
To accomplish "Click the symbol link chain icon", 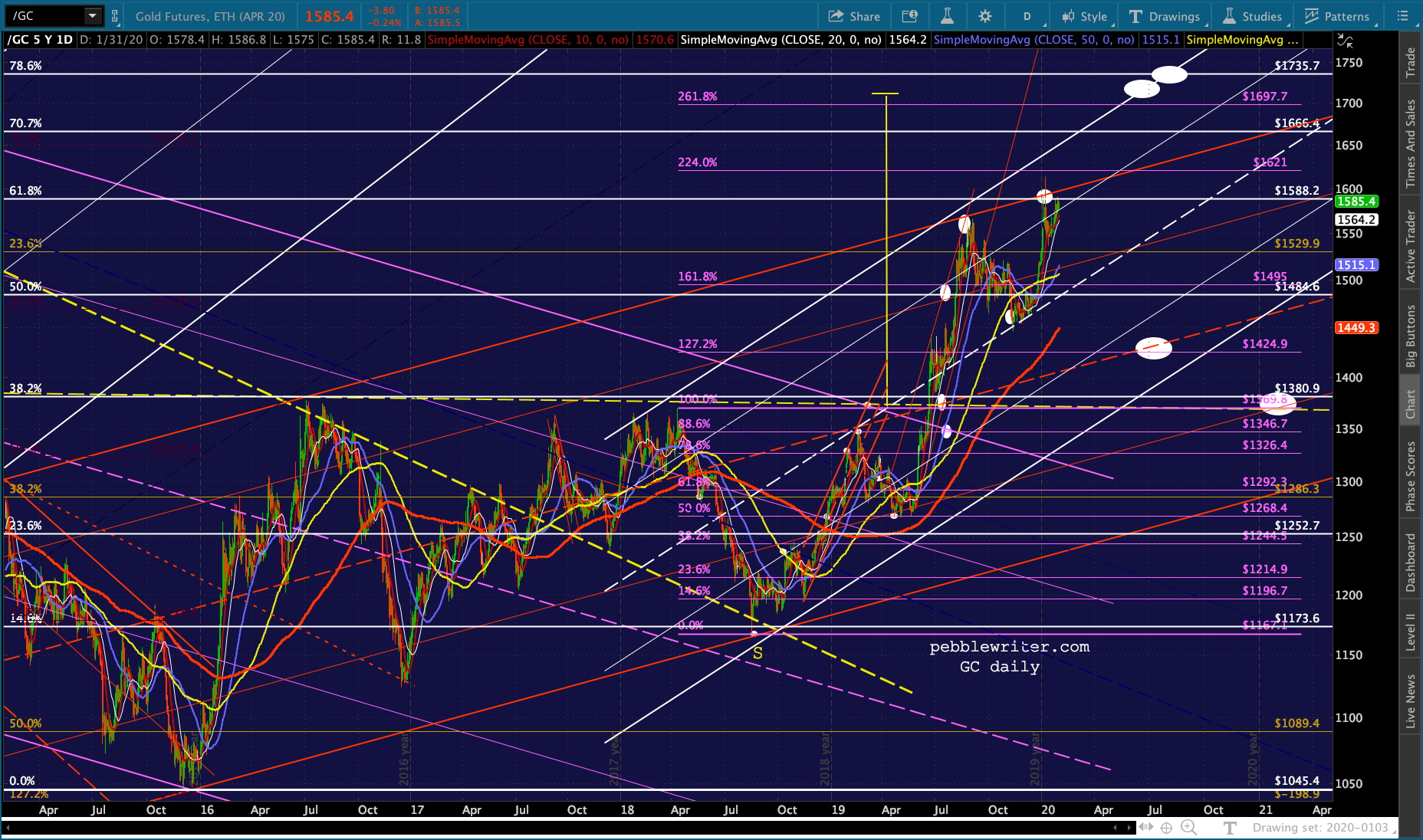I will coord(114,15).
